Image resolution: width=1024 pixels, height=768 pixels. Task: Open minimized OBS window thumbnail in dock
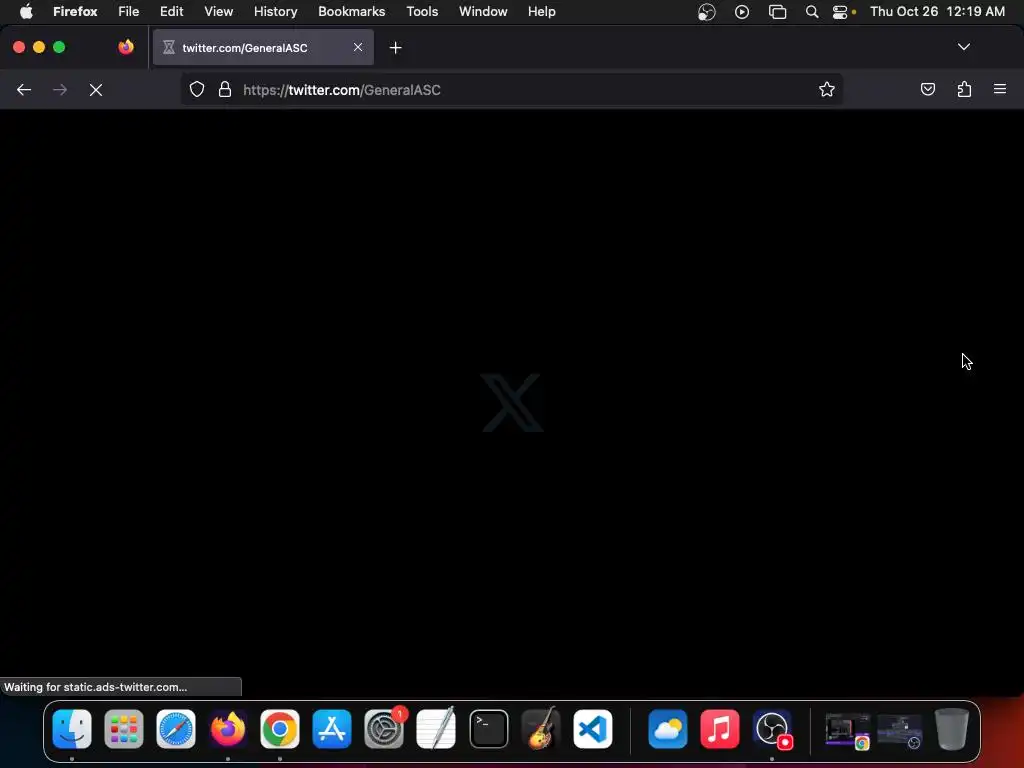coord(900,731)
